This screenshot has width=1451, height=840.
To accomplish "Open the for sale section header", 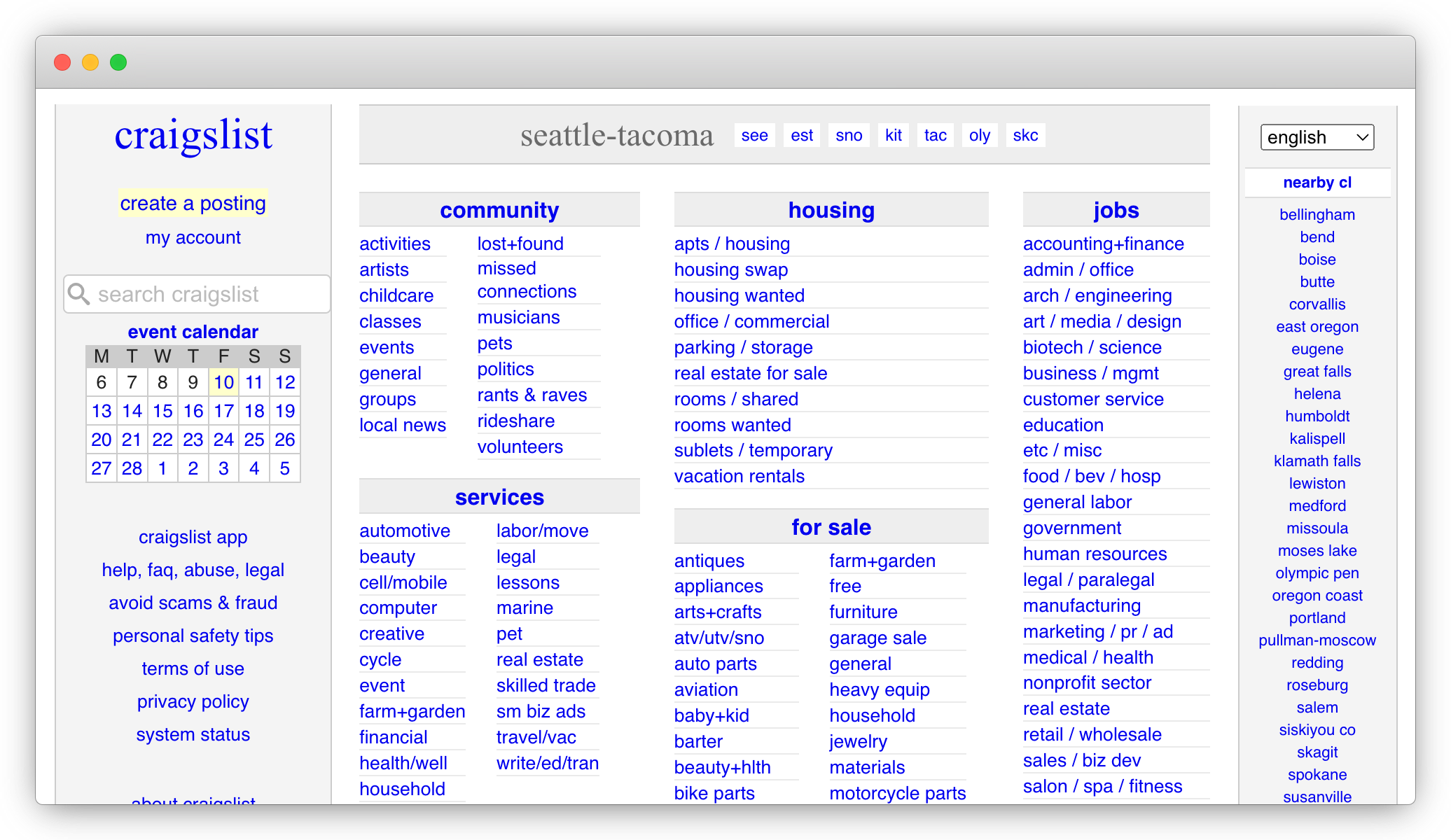I will (831, 527).
